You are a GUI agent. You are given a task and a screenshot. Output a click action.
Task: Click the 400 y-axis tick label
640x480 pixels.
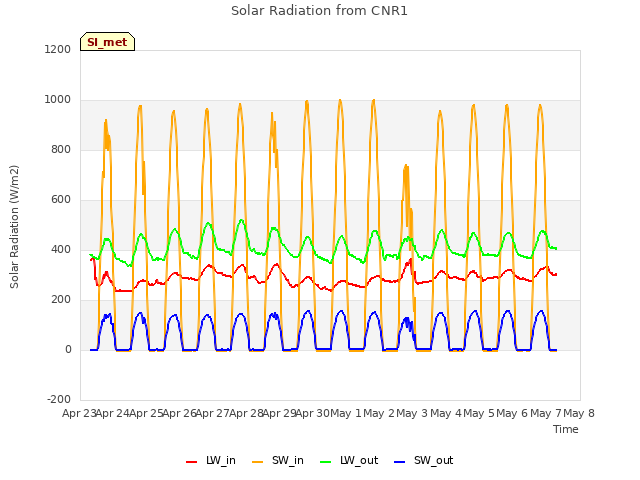(61, 249)
